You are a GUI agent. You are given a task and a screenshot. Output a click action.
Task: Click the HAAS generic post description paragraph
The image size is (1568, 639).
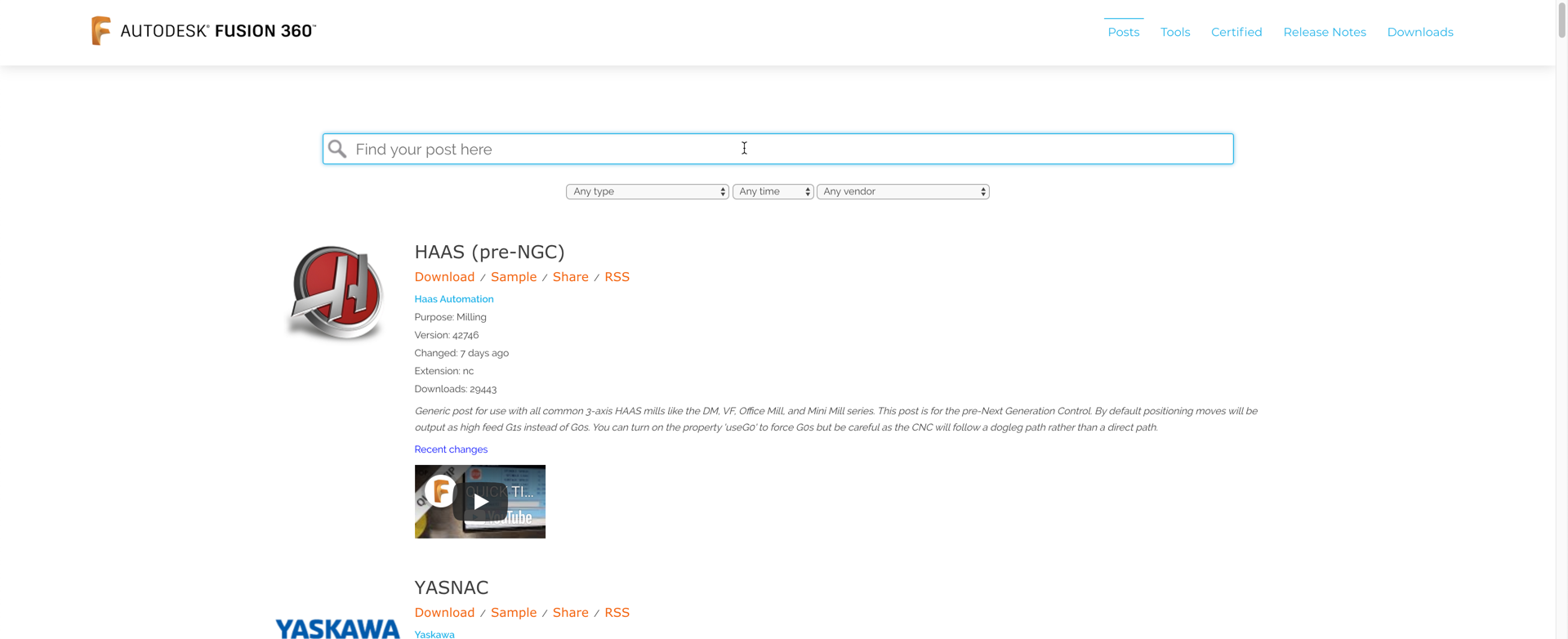836,419
